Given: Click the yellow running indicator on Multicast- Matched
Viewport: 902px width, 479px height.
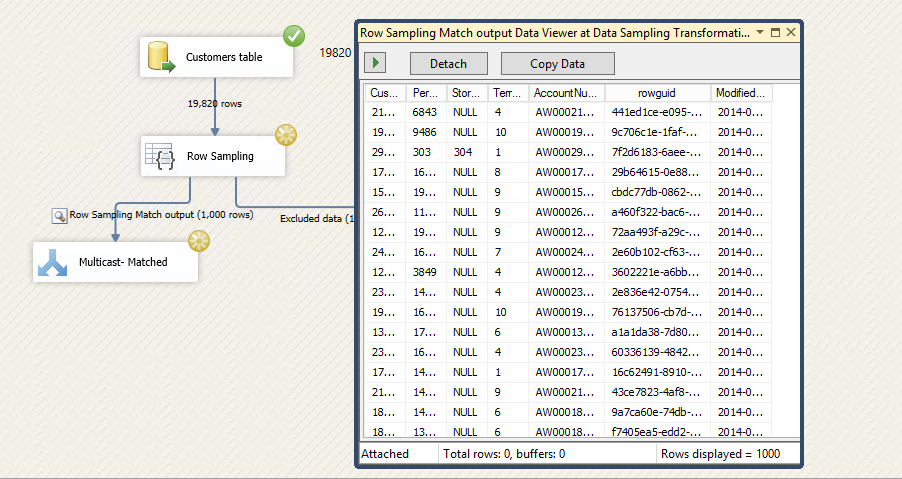Looking at the screenshot, I should click(198, 241).
